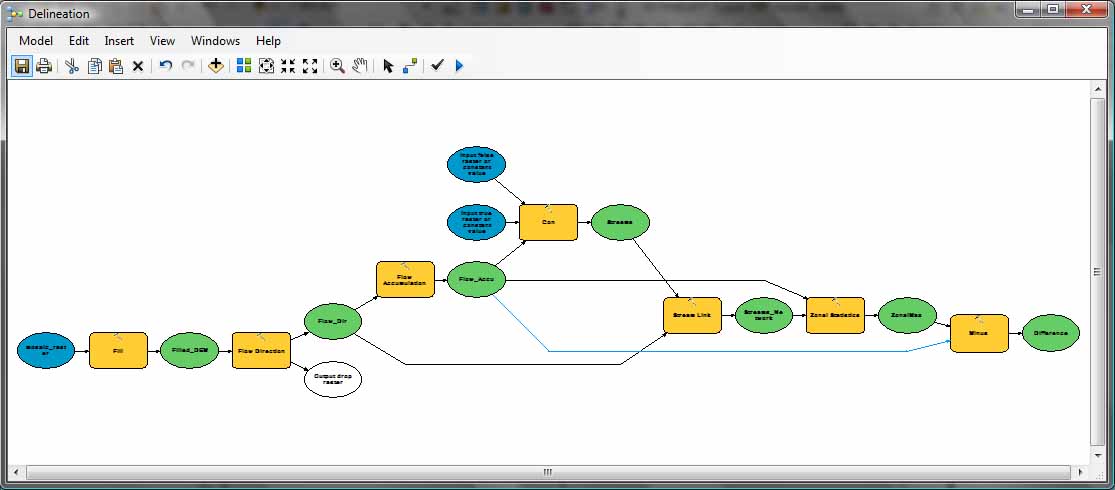Screen dimensions: 1115x490
Task: Click the vertical scrollbar thumb
Action: tap(1098, 271)
